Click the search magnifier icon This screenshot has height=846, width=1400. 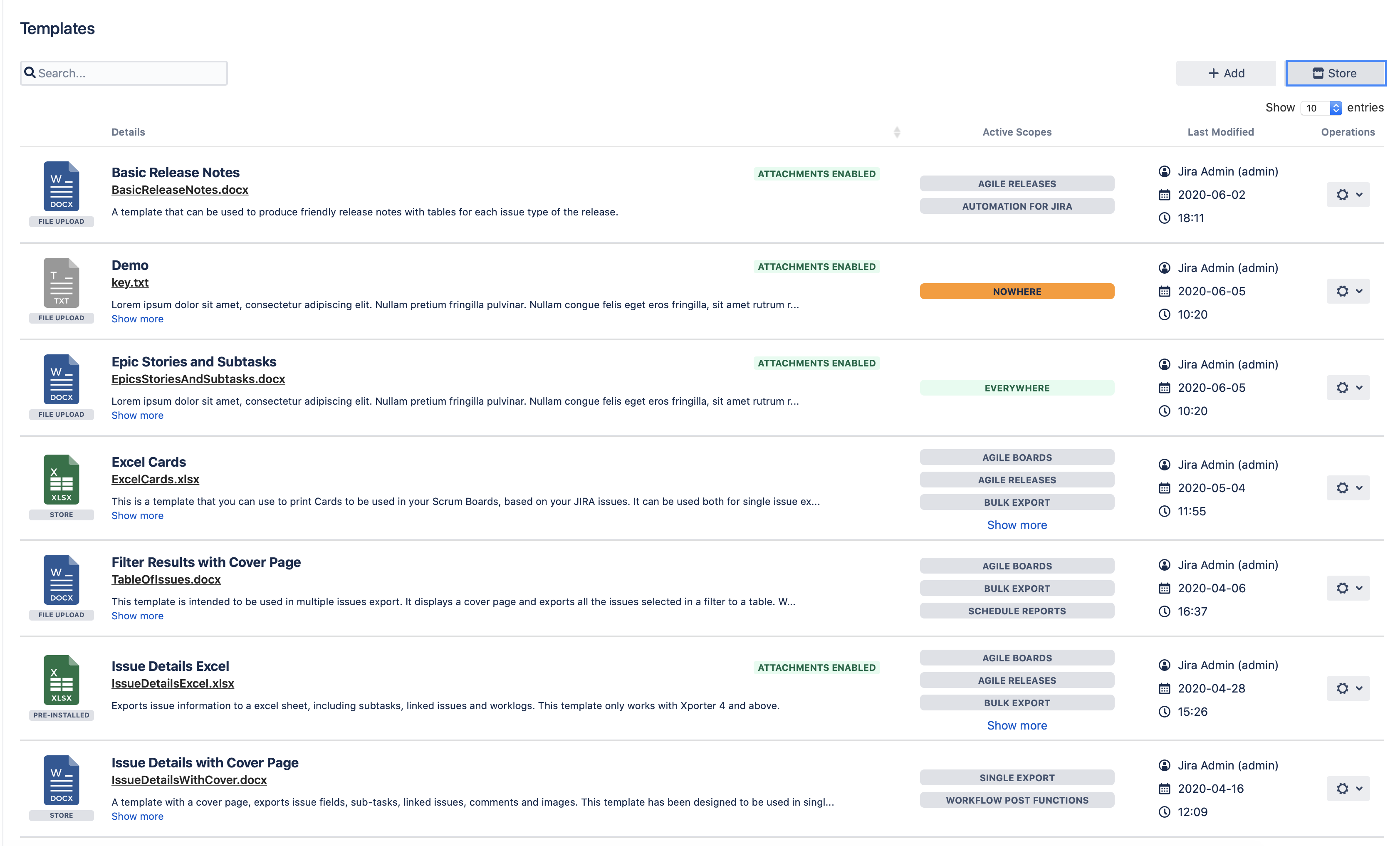point(30,73)
